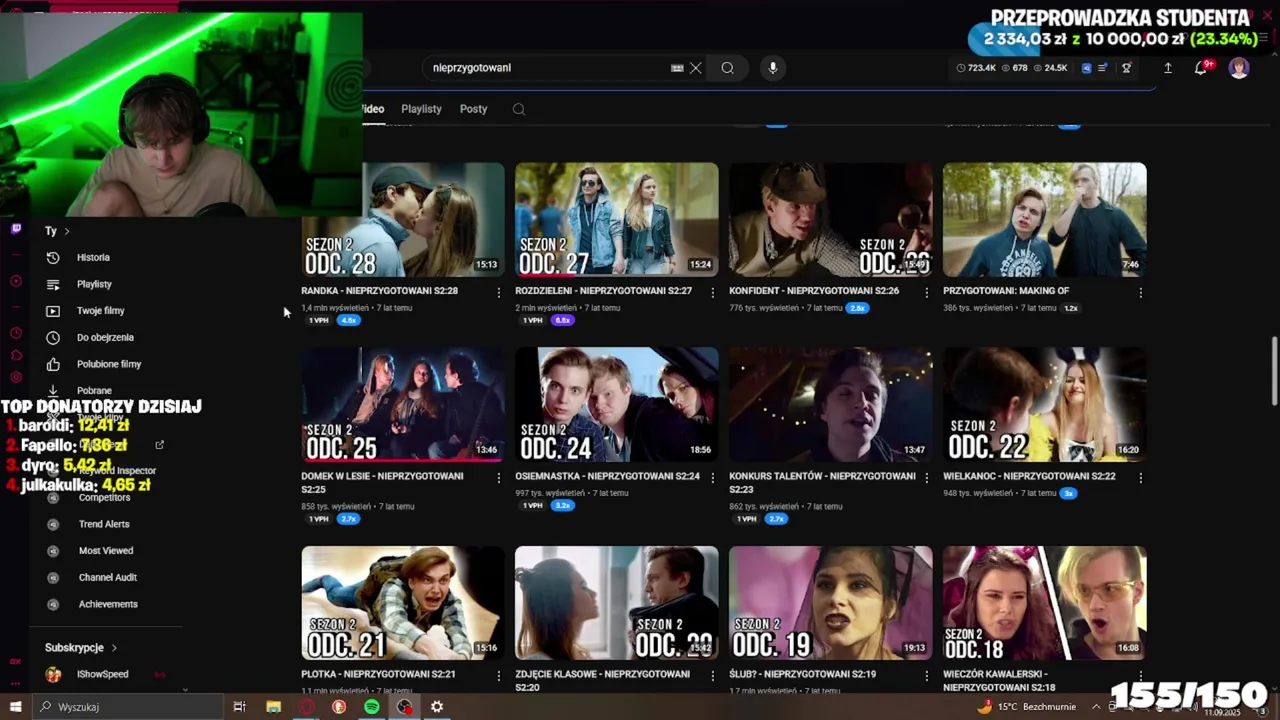Viewport: 1280px width, 720px height.
Task: Open Keyword Inspector in sidebar
Action: tap(118, 470)
